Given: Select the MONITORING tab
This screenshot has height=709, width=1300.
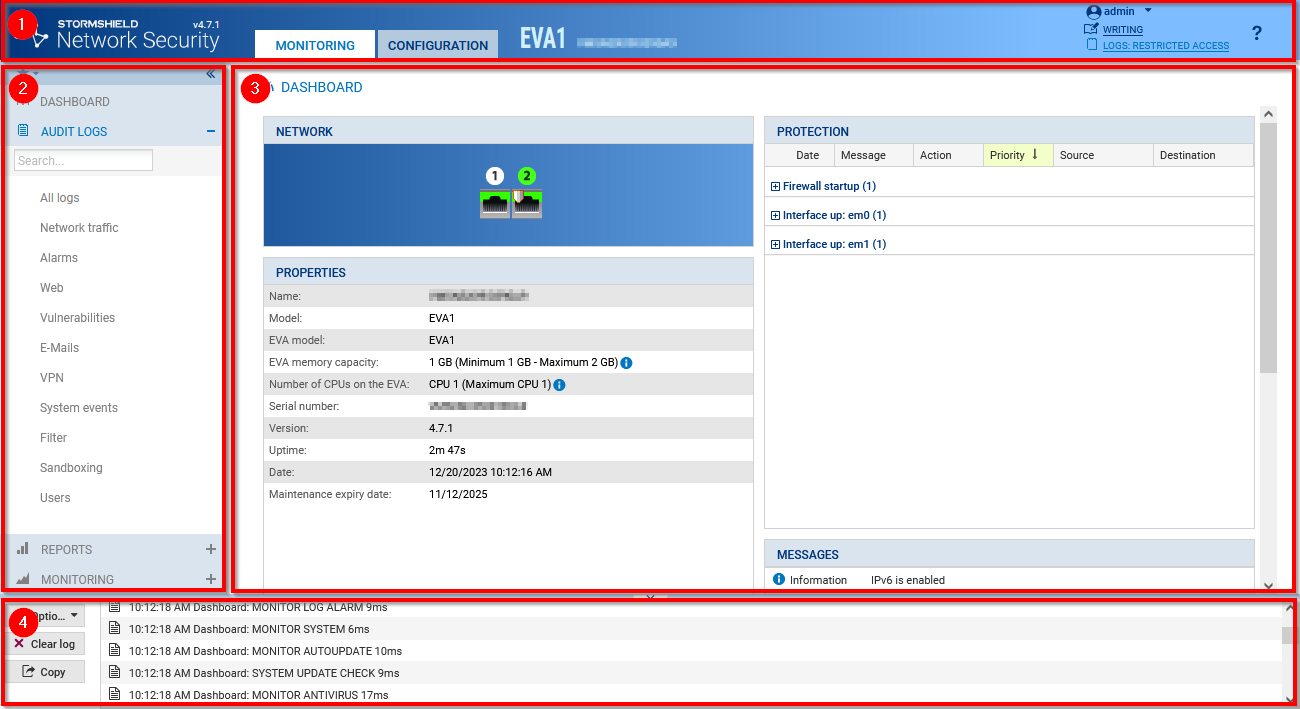Looking at the screenshot, I should coord(314,44).
